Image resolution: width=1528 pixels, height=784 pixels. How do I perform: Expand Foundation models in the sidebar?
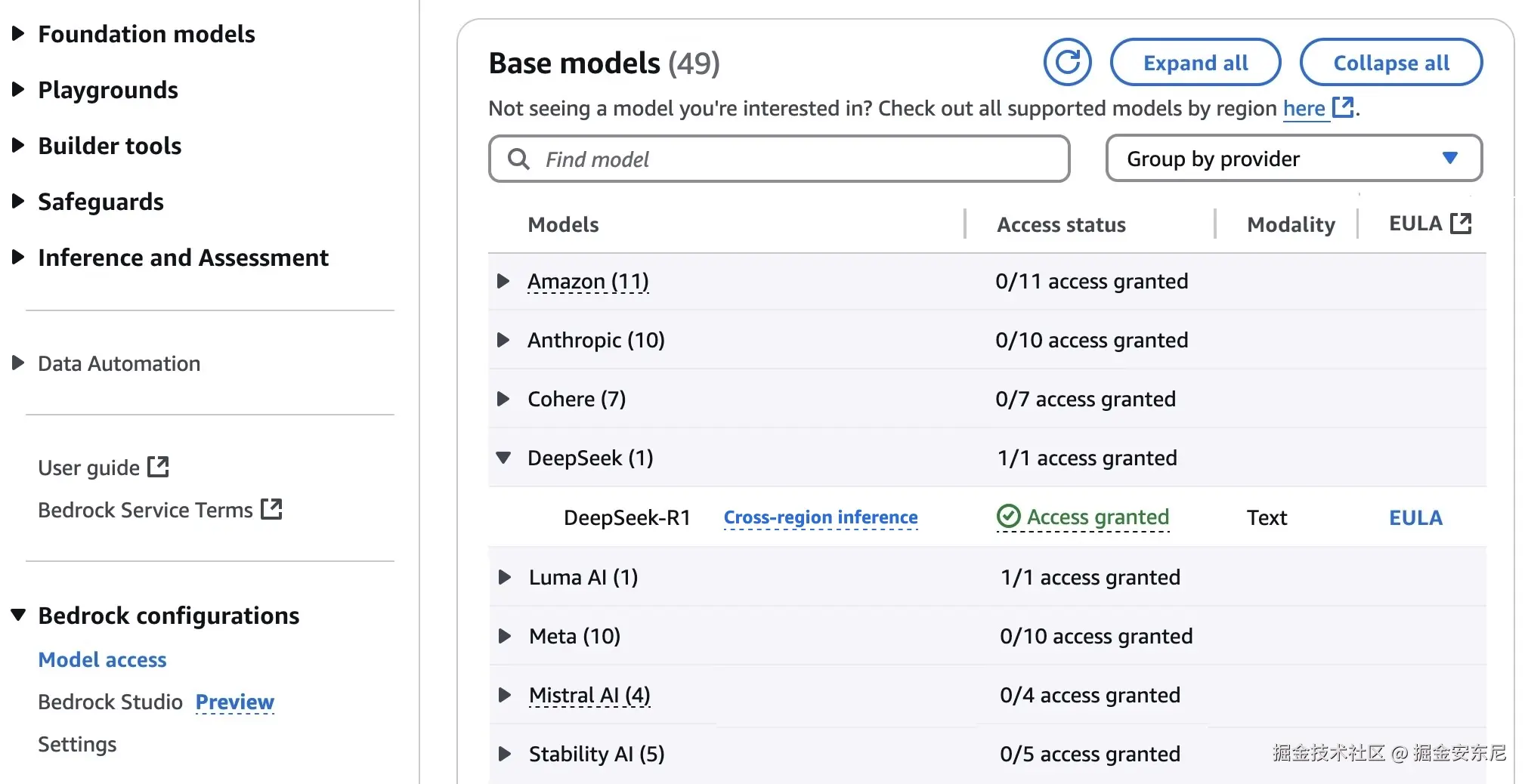click(19, 34)
